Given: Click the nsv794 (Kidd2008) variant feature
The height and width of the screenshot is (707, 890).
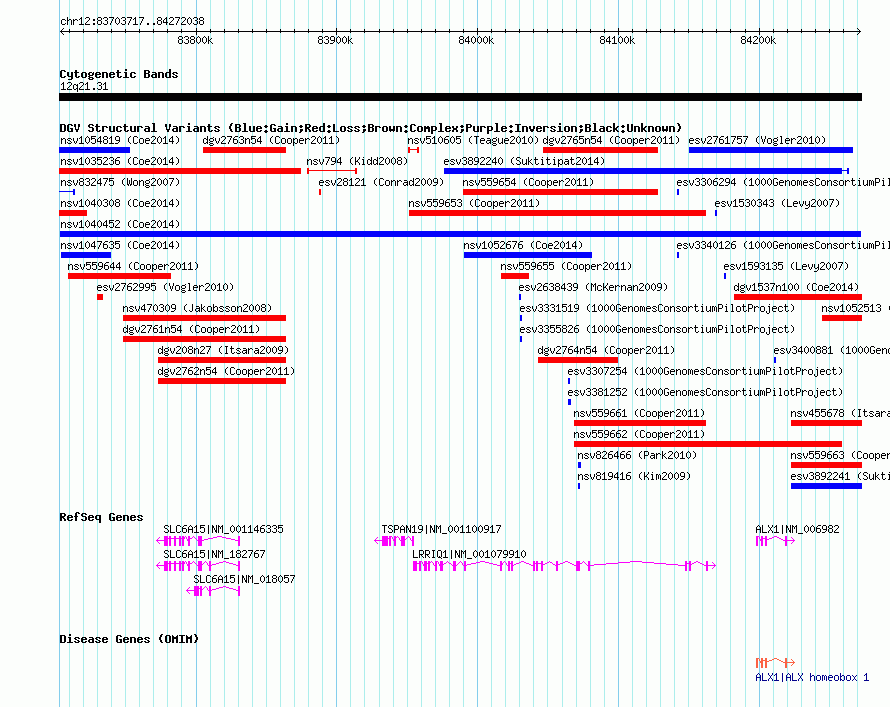Looking at the screenshot, I should [x=331, y=171].
